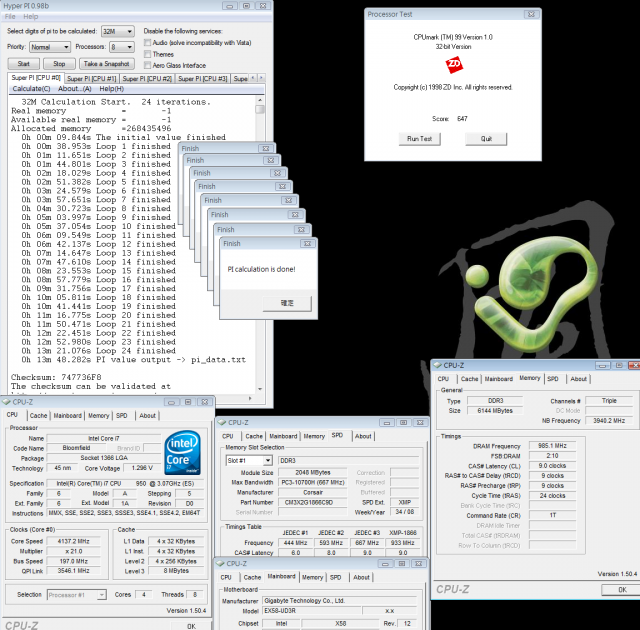Viewport: 640px width, 630px height.
Task: Switch to Super PI [CPU #2] tab
Action: tap(147, 79)
